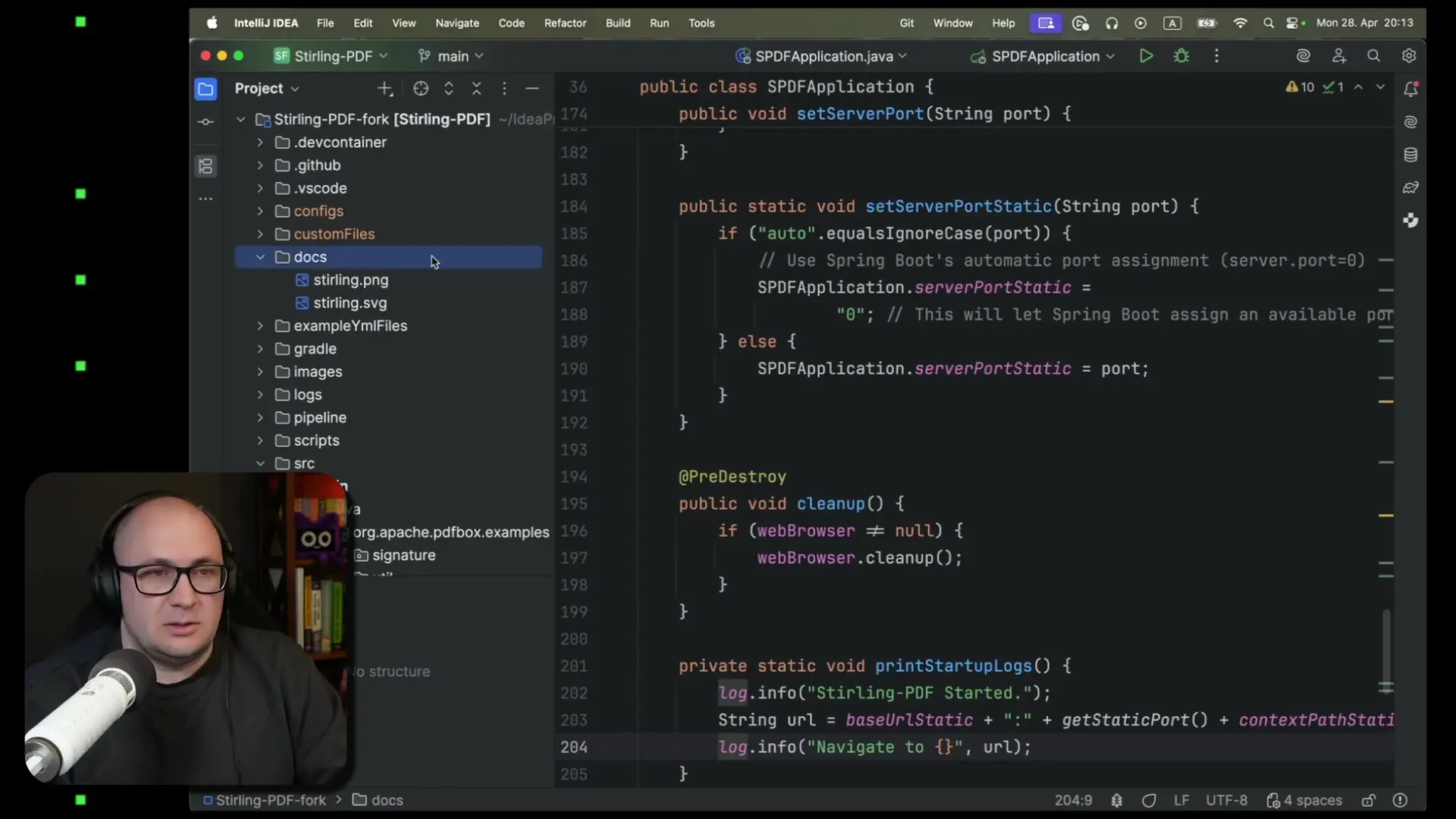
Task: Click sticky header setServerPort method line
Action: tap(874, 115)
